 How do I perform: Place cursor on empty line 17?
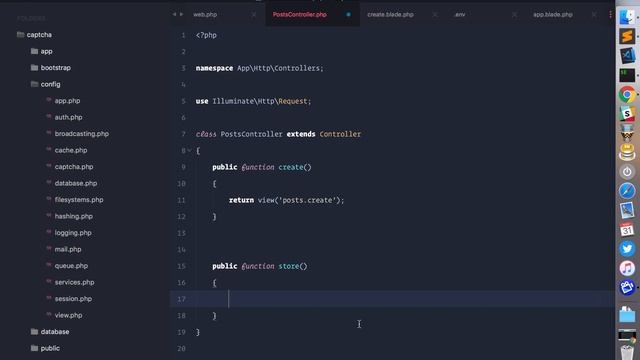click(x=392, y=299)
